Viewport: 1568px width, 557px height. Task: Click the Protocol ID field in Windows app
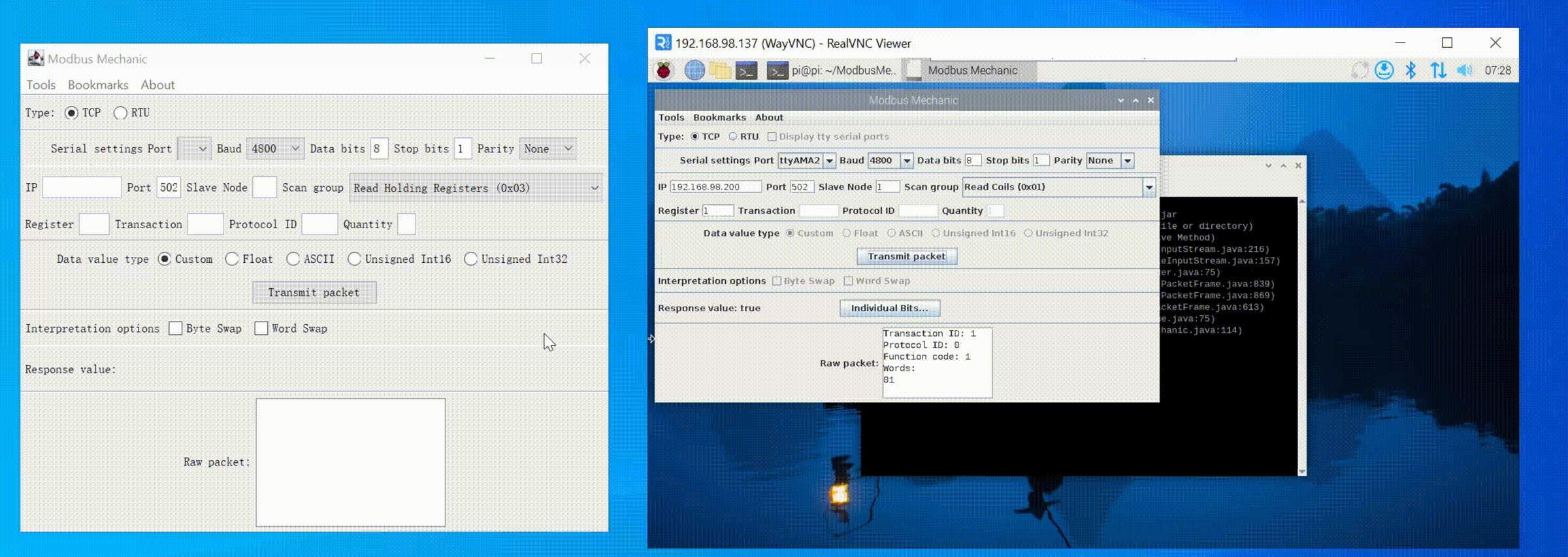pyautogui.click(x=319, y=224)
